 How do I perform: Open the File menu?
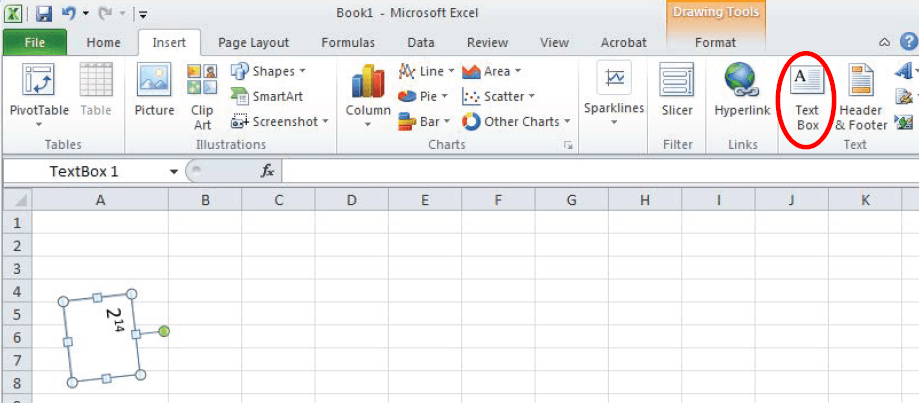point(34,42)
